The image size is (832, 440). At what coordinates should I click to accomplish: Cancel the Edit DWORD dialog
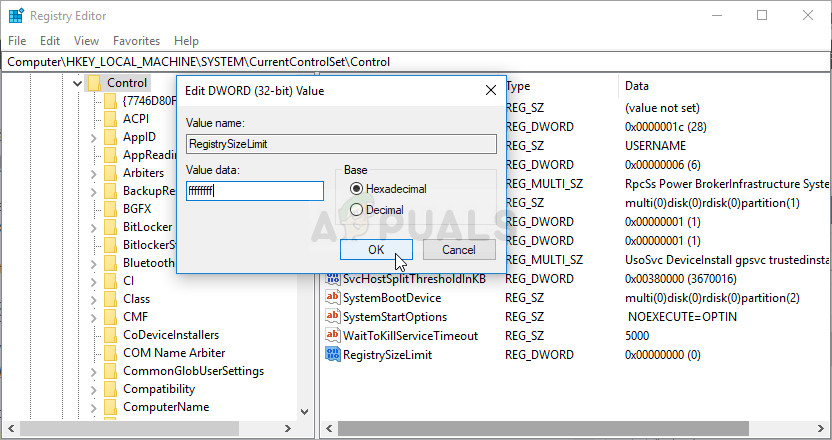459,249
